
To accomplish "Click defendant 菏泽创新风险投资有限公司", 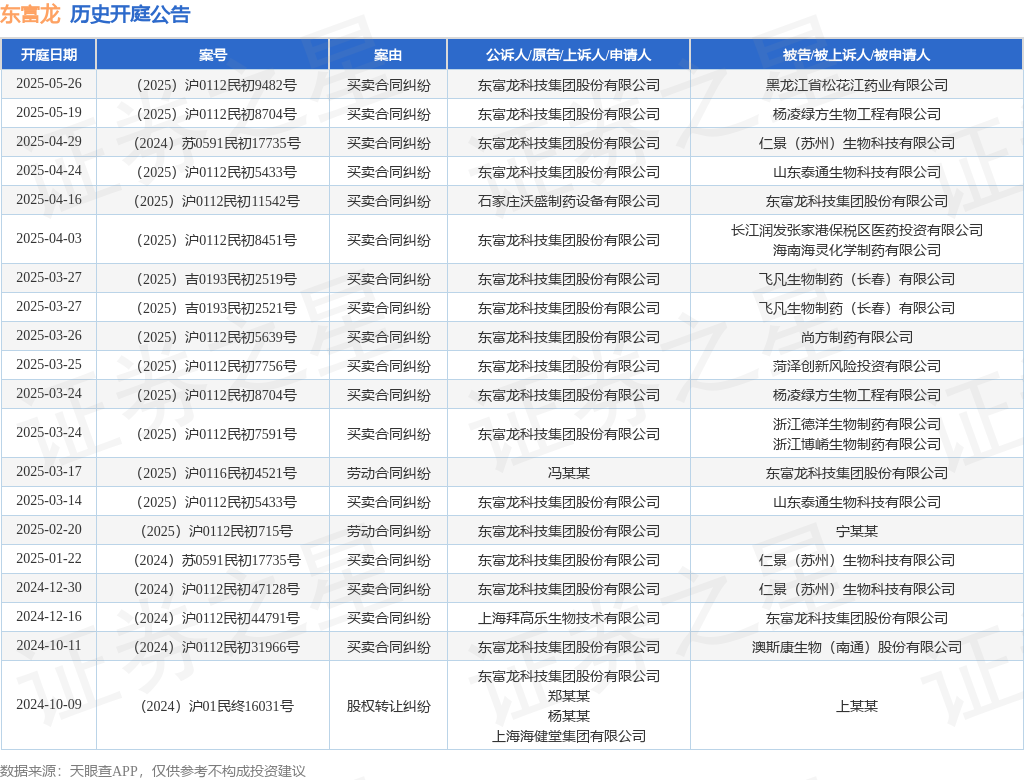I will (856, 366).
